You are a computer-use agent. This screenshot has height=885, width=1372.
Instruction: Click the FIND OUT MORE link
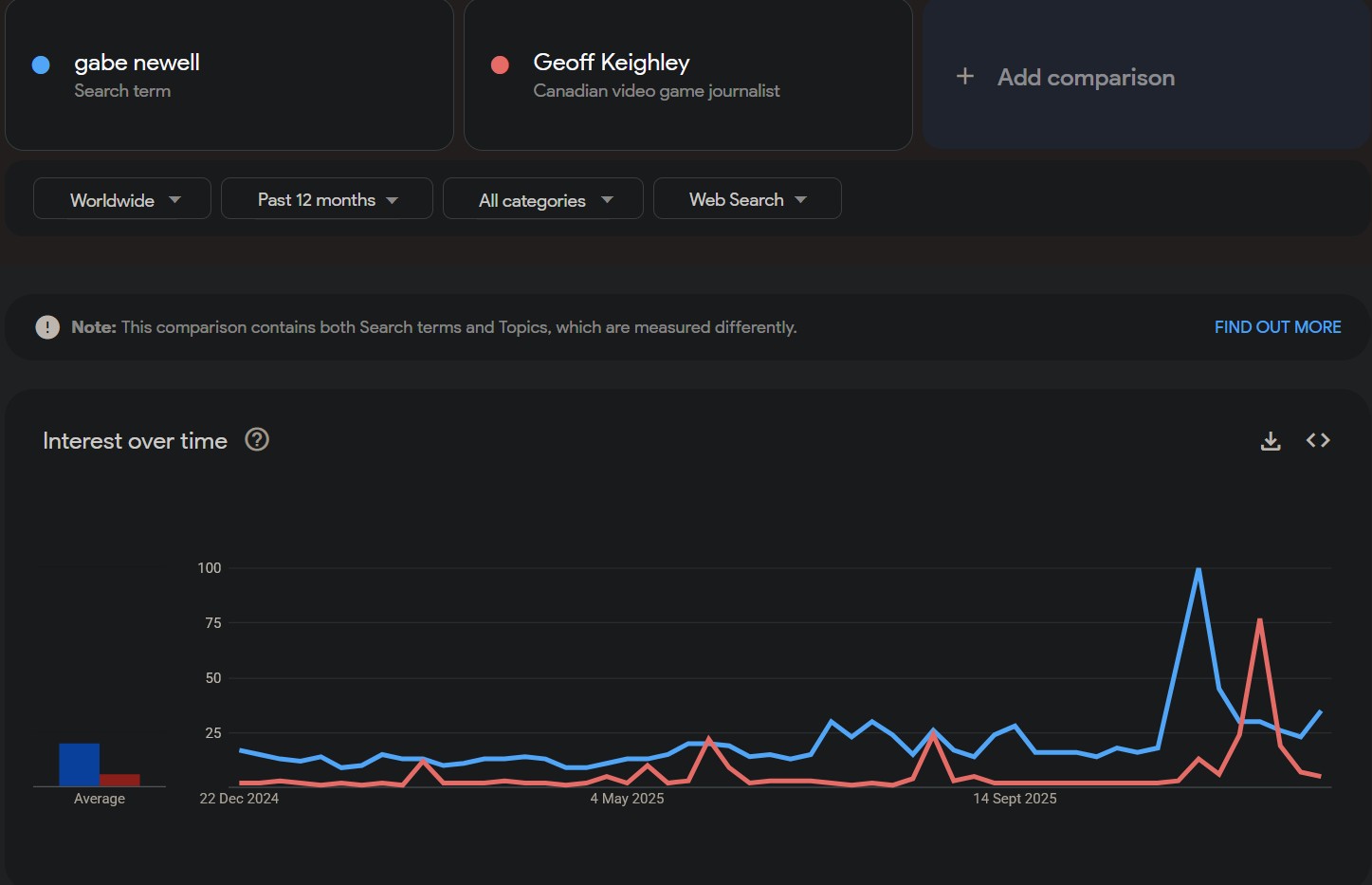click(x=1277, y=327)
